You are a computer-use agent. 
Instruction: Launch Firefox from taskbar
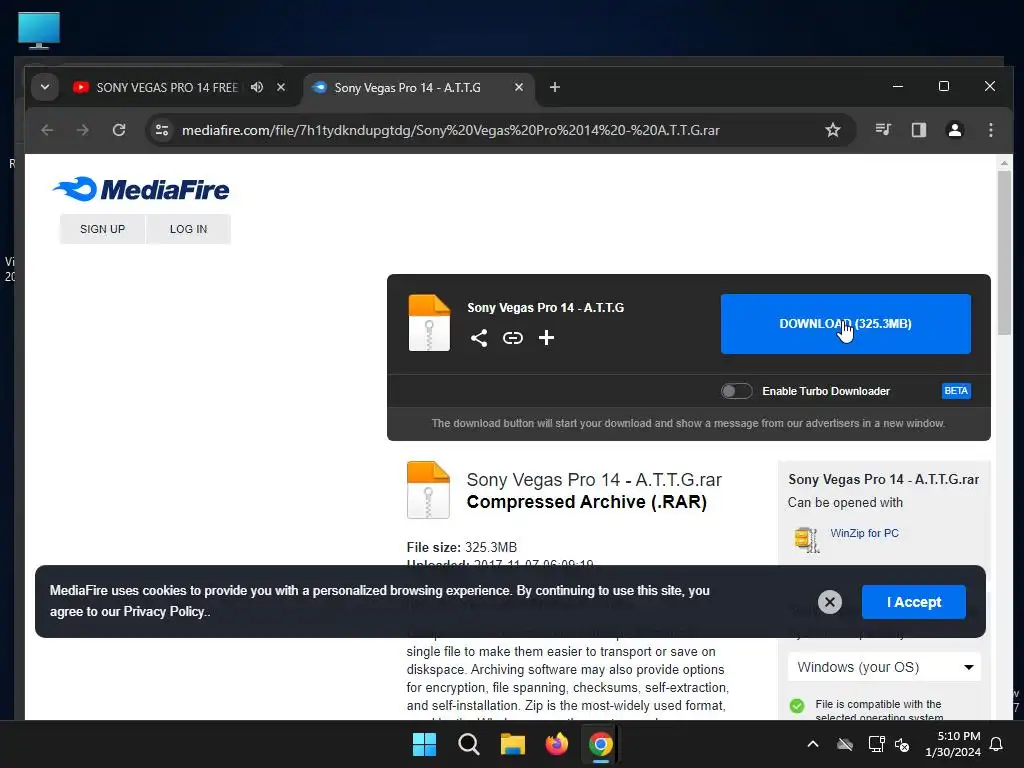pyautogui.click(x=556, y=744)
